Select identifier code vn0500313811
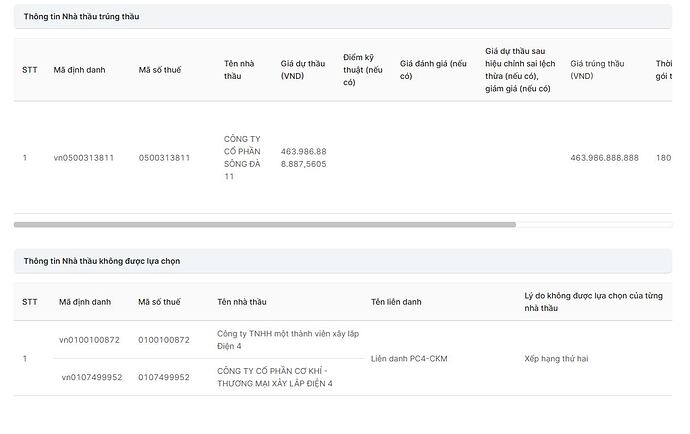 click(x=84, y=158)
